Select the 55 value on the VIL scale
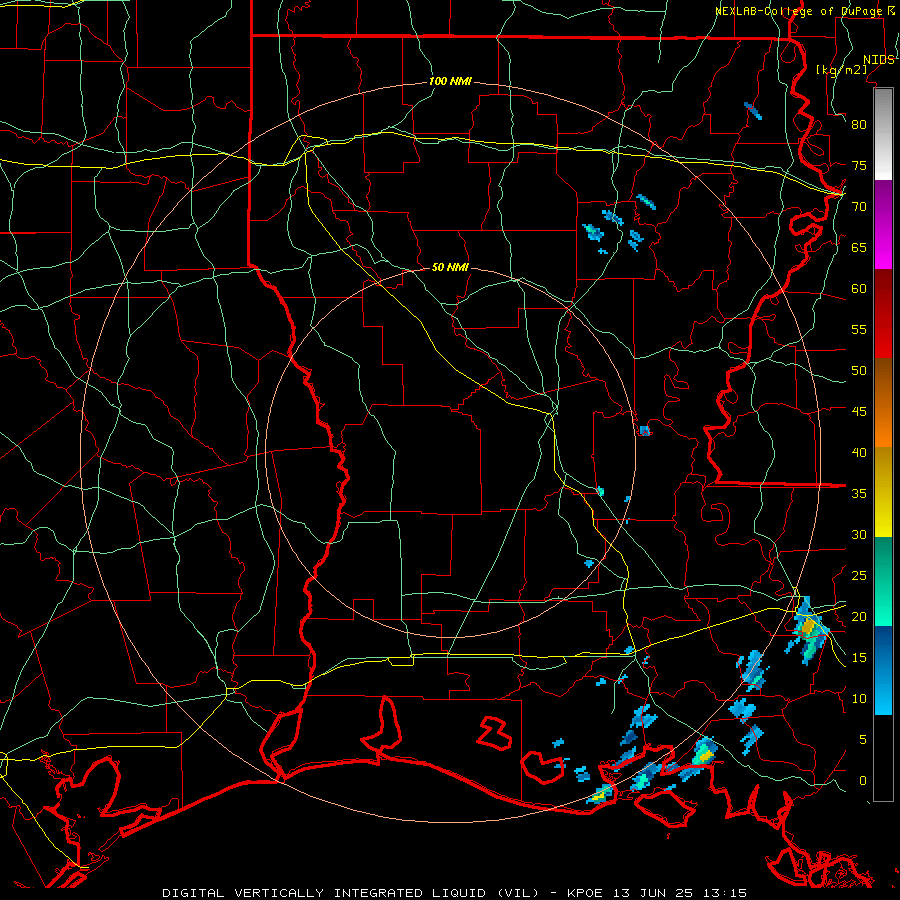Image resolution: width=900 pixels, height=900 pixels. tap(859, 329)
